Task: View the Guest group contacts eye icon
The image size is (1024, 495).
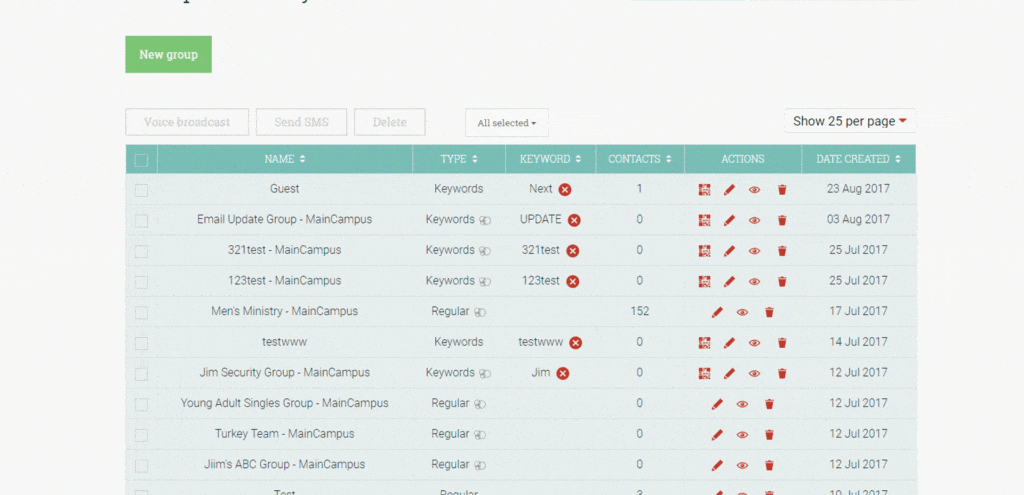Action: 754,190
